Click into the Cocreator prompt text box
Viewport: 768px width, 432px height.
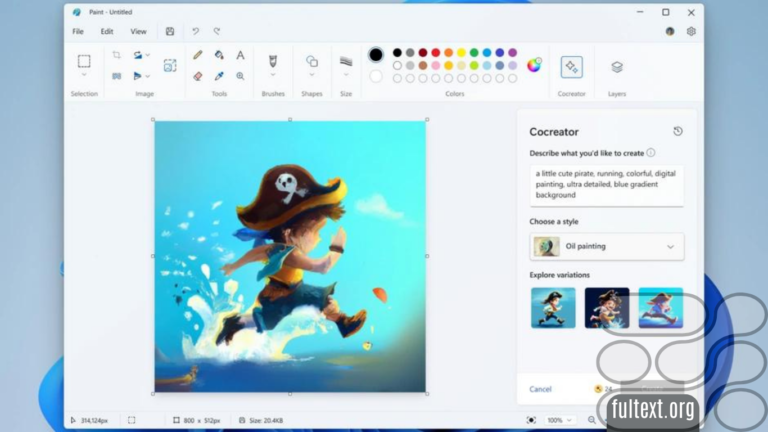pyautogui.click(x=606, y=186)
